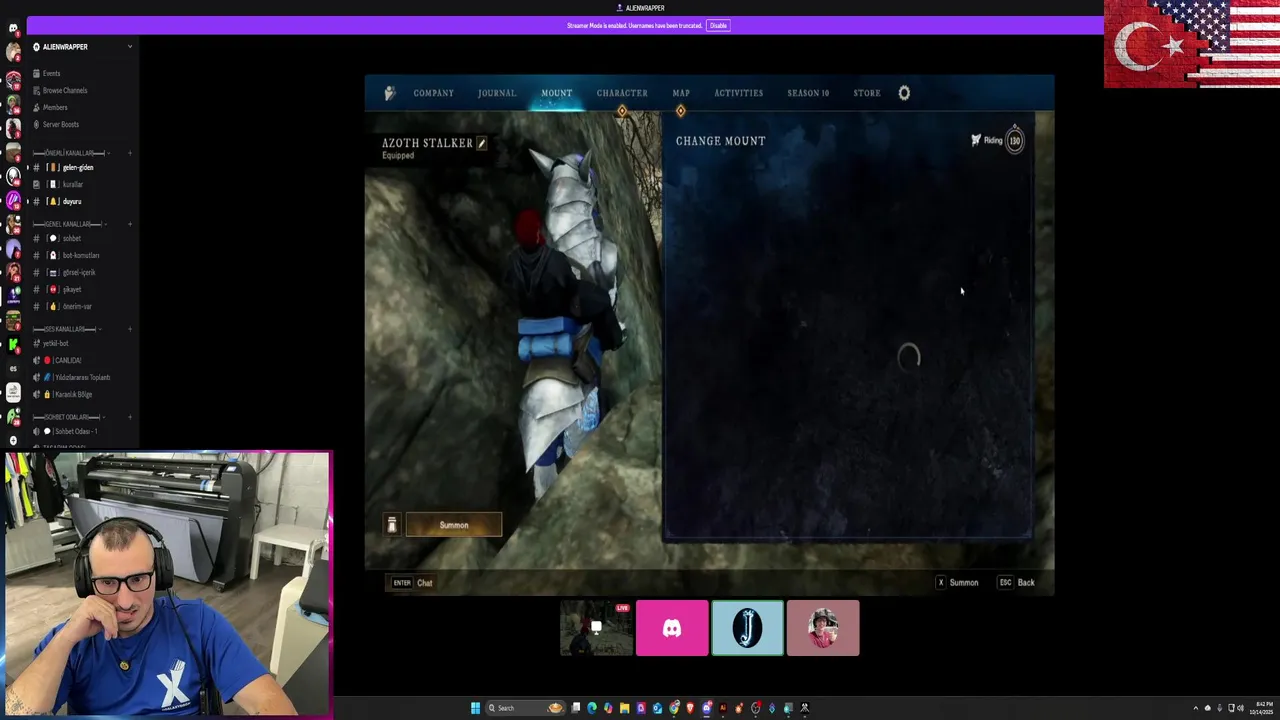Click the Enter Chat prompt
1280x720 pixels.
click(x=412, y=582)
